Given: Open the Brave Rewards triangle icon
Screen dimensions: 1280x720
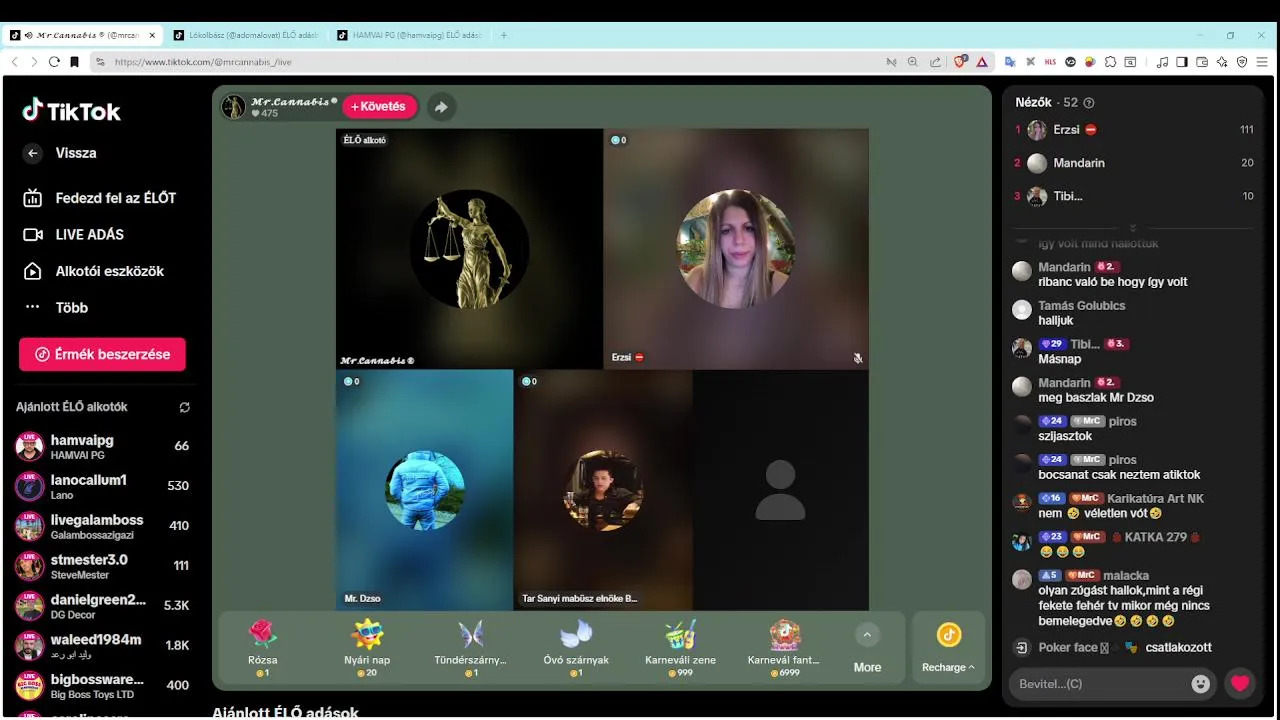Looking at the screenshot, I should point(982,62).
